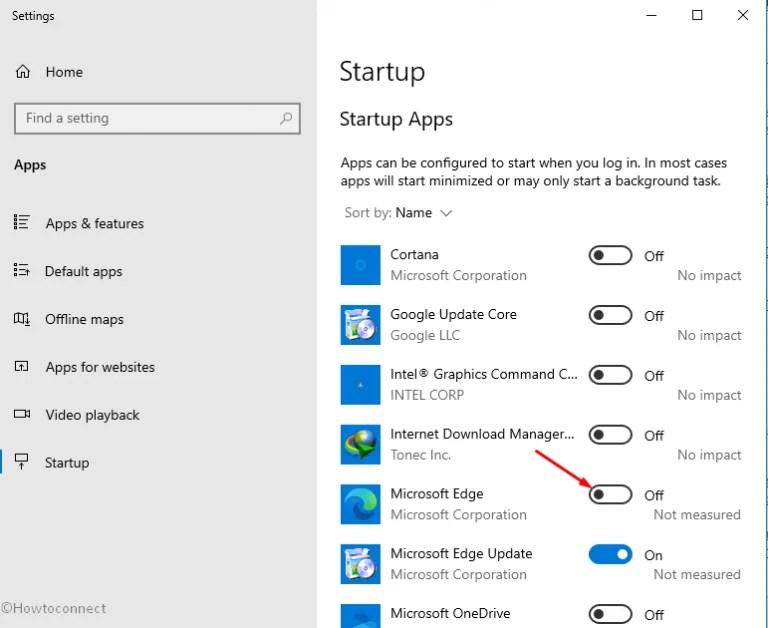Click the Intel Graphics Command Center icon
This screenshot has width=768, height=628.
click(x=360, y=385)
